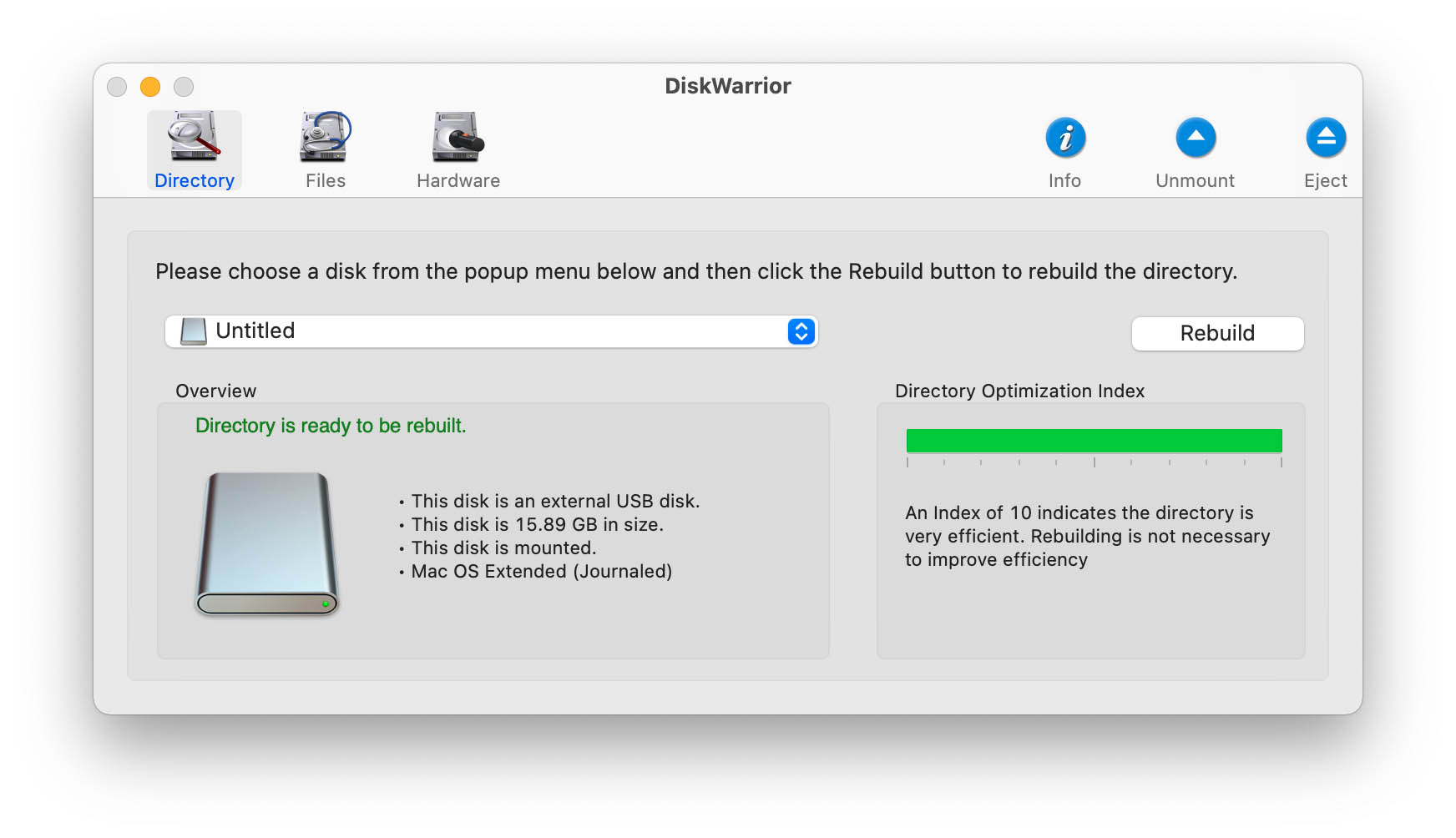Click the Rebuild button
The image size is (1456, 838).
1217,333
